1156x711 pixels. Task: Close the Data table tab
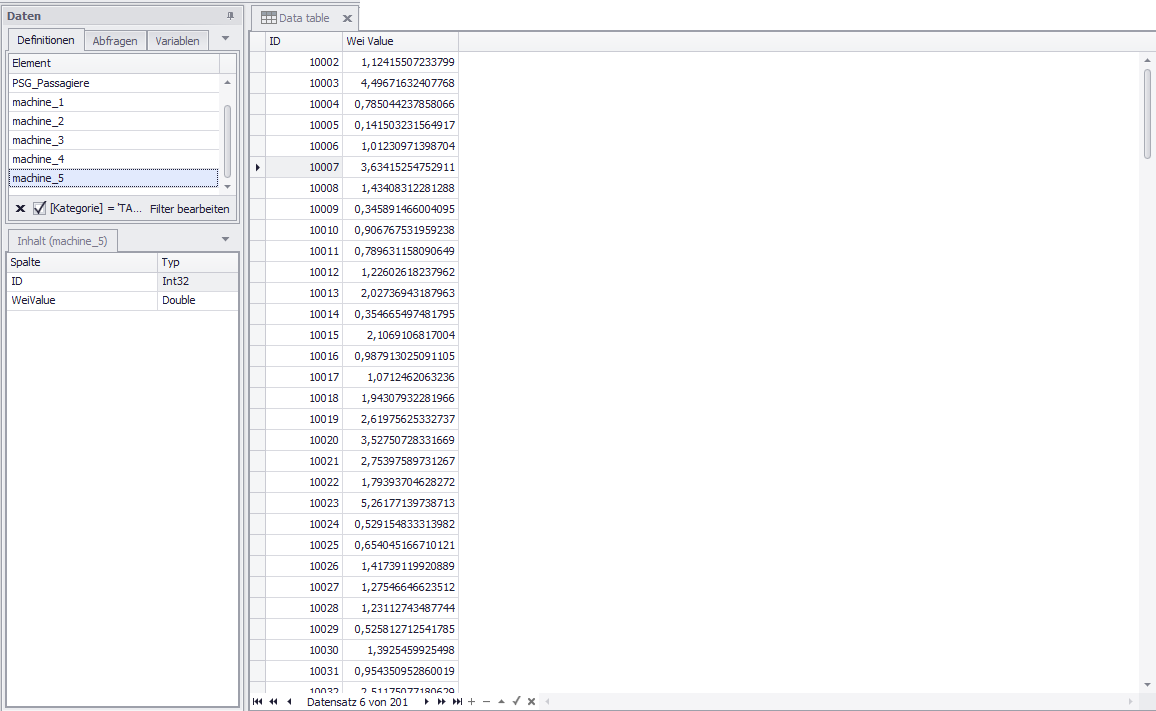pyautogui.click(x=347, y=18)
